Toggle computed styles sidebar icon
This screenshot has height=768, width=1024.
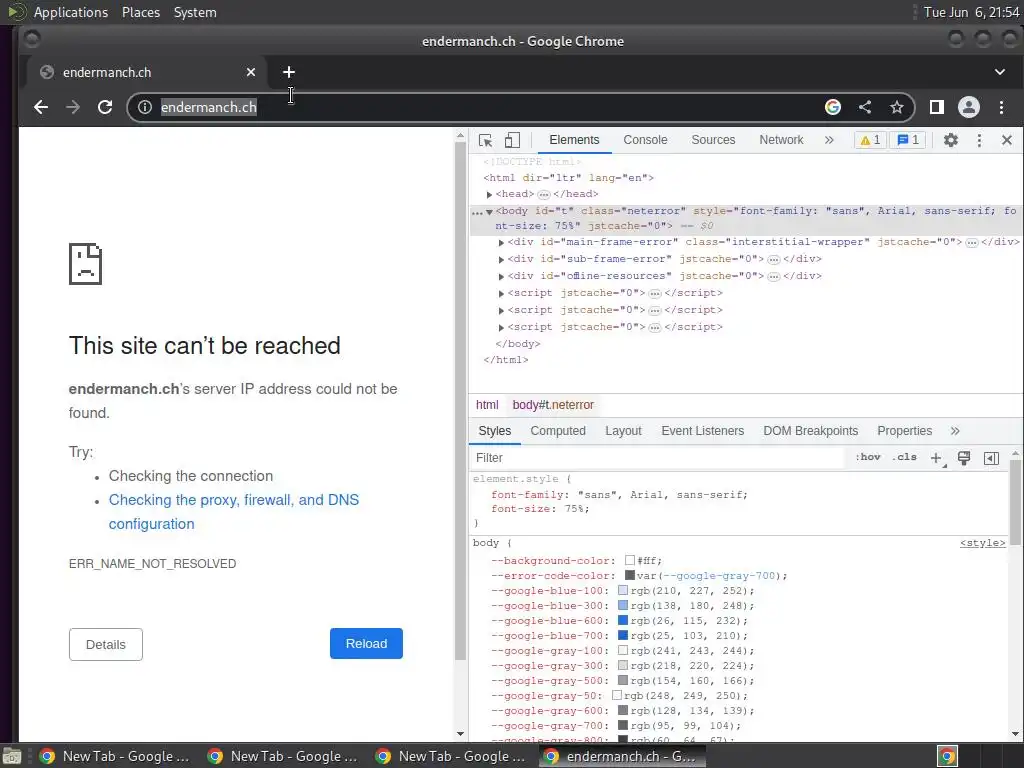coord(991,458)
